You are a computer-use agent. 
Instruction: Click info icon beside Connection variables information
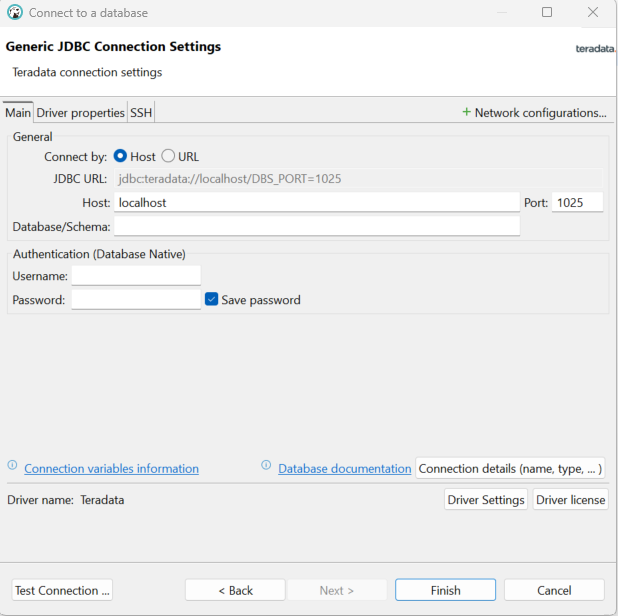12,465
